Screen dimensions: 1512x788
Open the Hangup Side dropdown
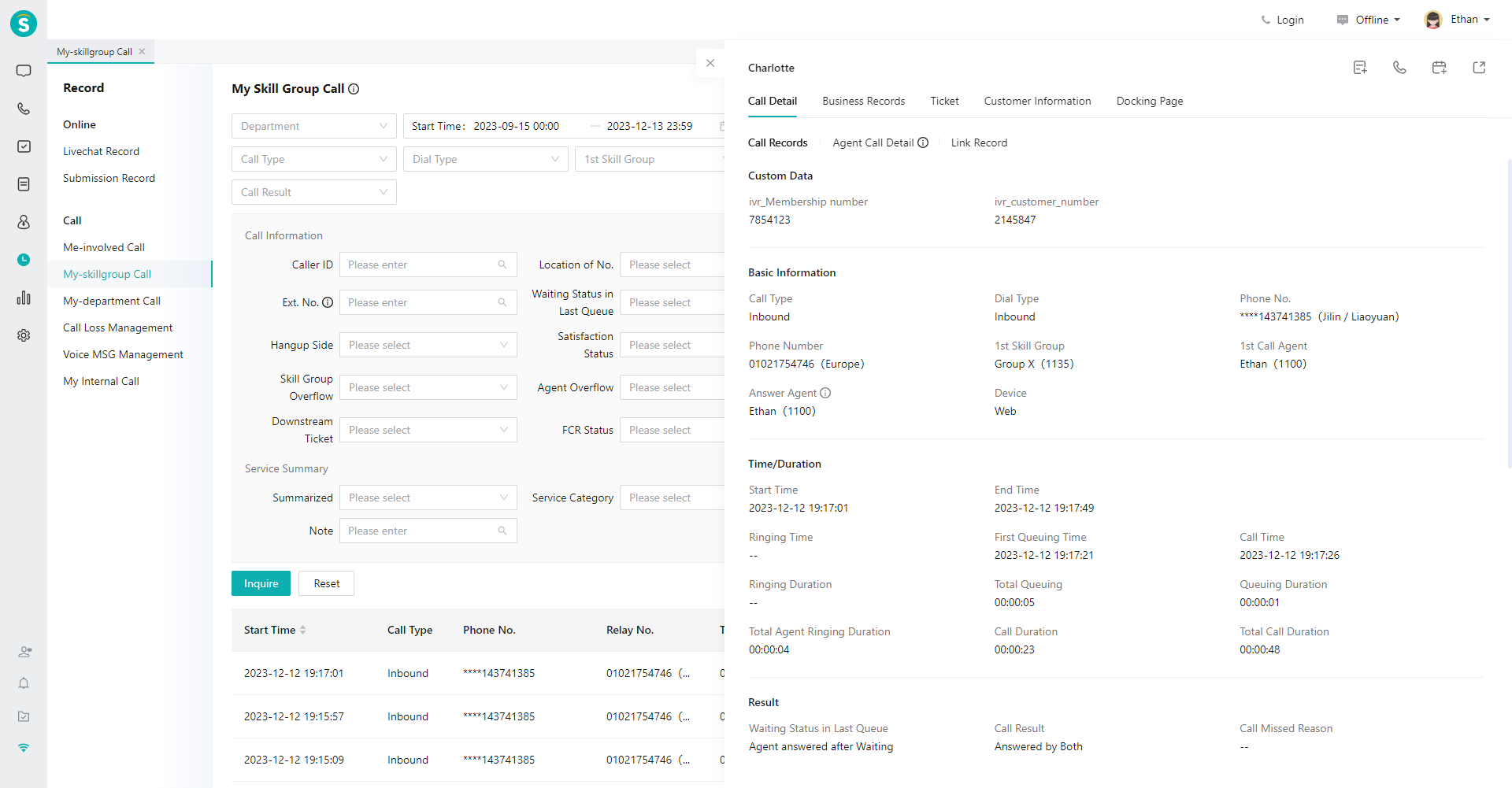click(x=428, y=345)
